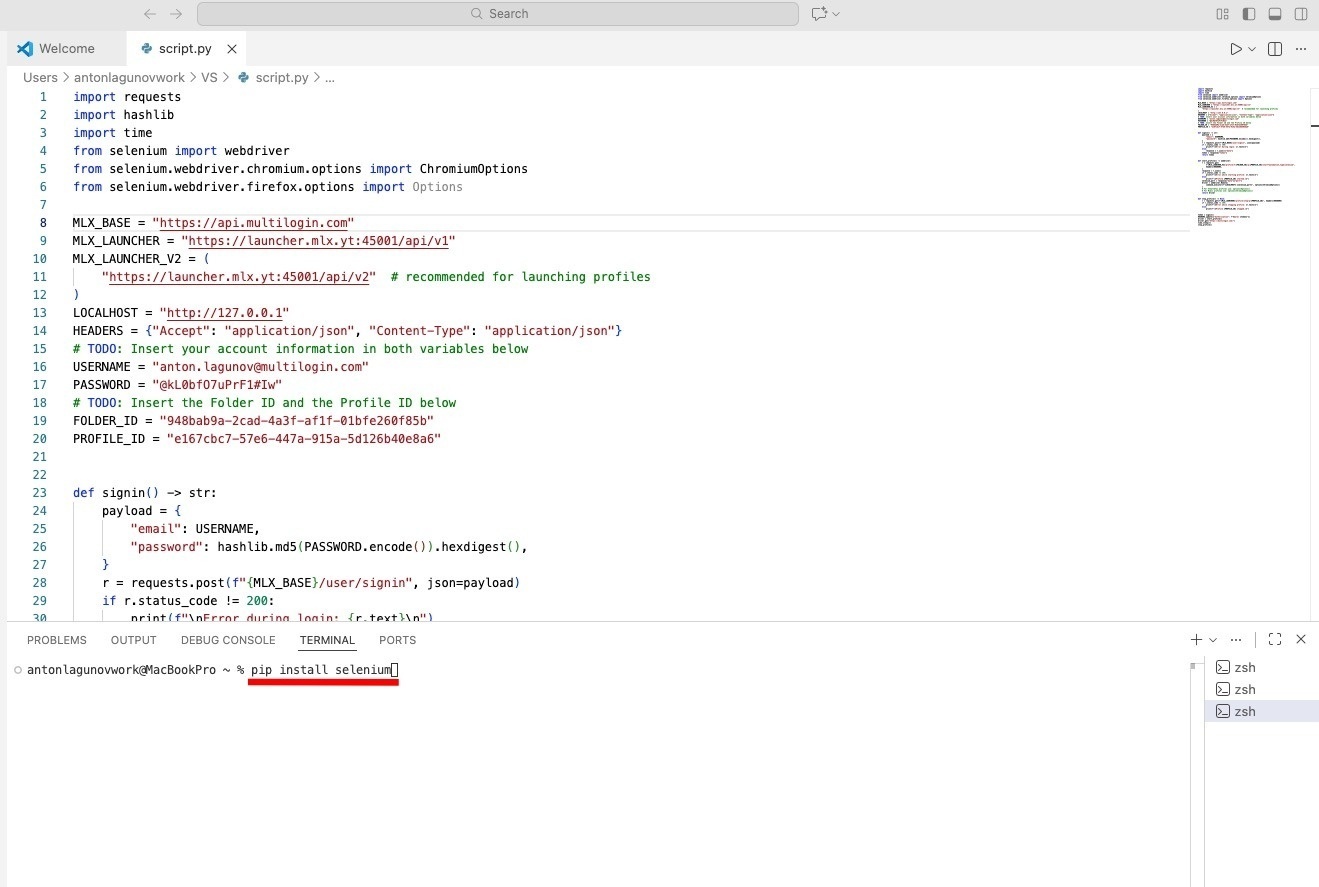Toggle the Secondary Side Bar visibility
1319x887 pixels.
(x=1301, y=13)
